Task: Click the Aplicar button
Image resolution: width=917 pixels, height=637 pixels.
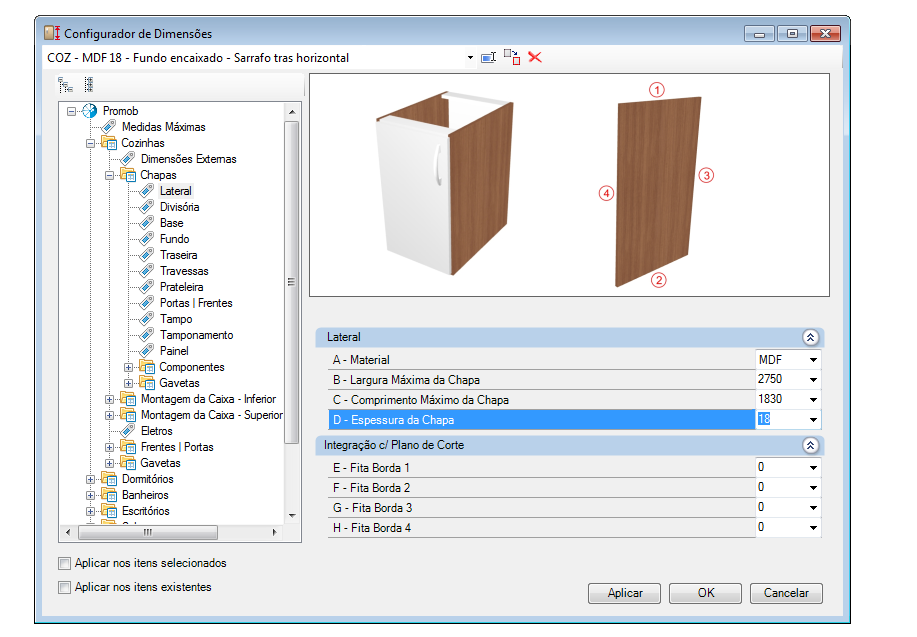Action: coord(625,593)
